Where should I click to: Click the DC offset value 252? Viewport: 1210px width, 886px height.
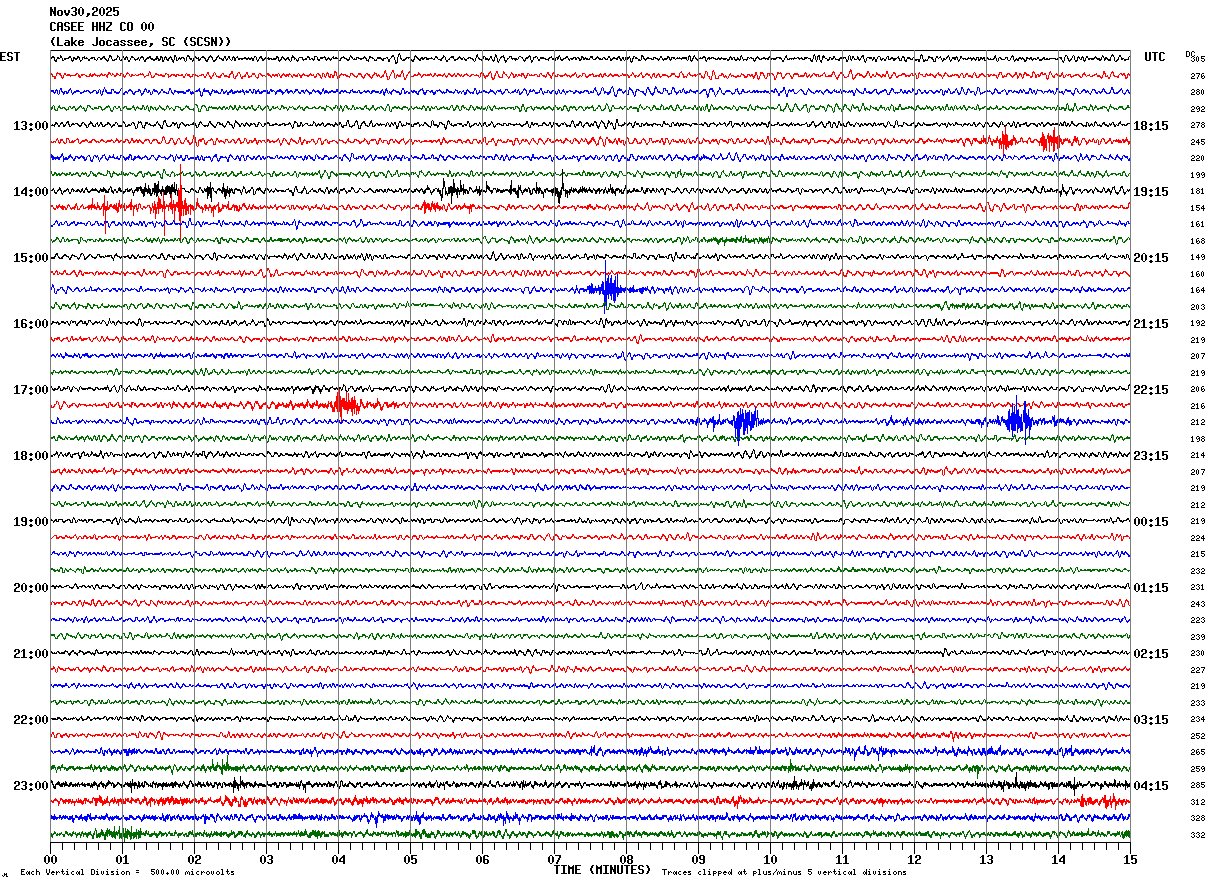click(x=1197, y=736)
